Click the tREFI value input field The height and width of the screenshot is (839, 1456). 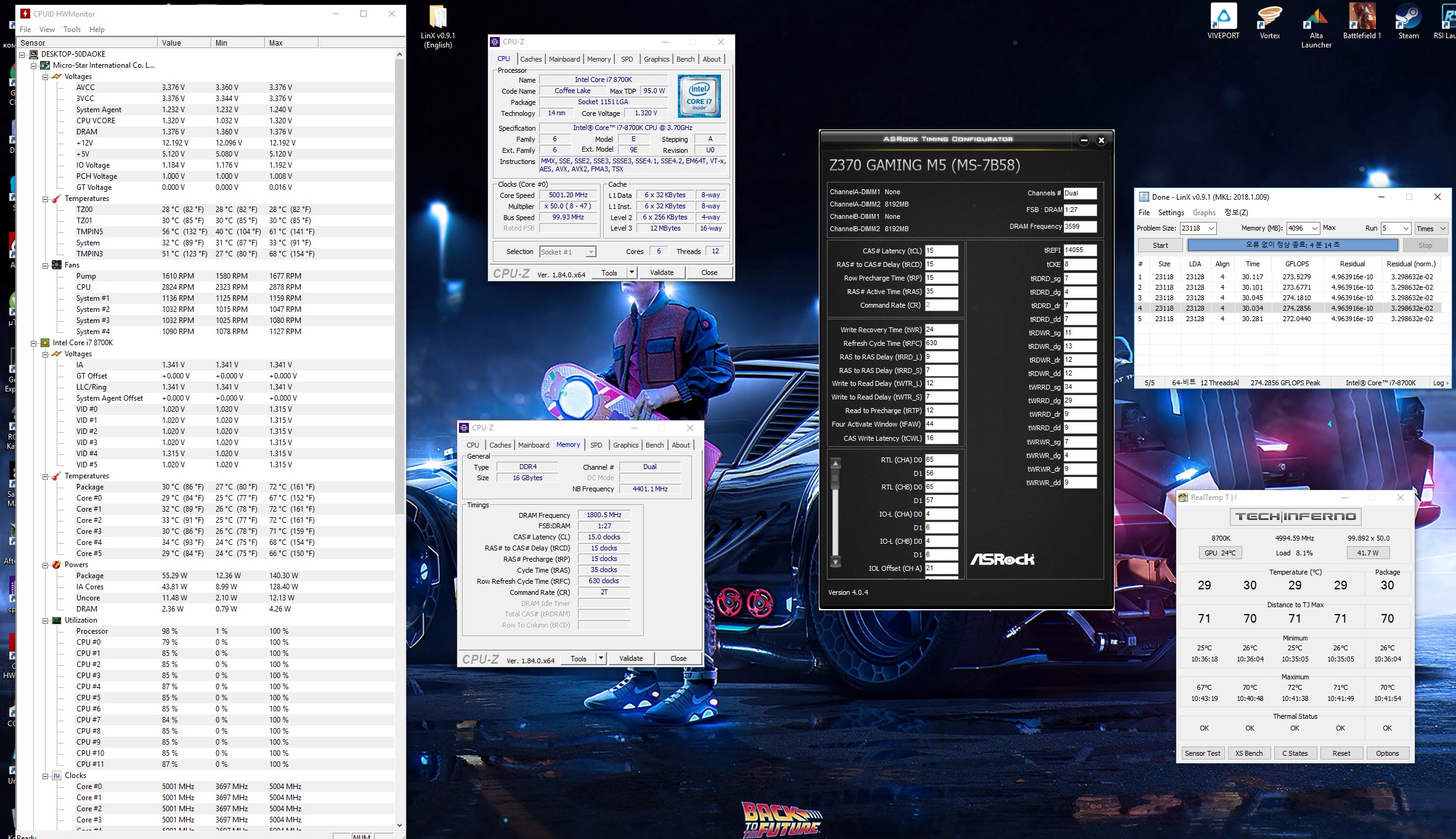[x=1080, y=250]
